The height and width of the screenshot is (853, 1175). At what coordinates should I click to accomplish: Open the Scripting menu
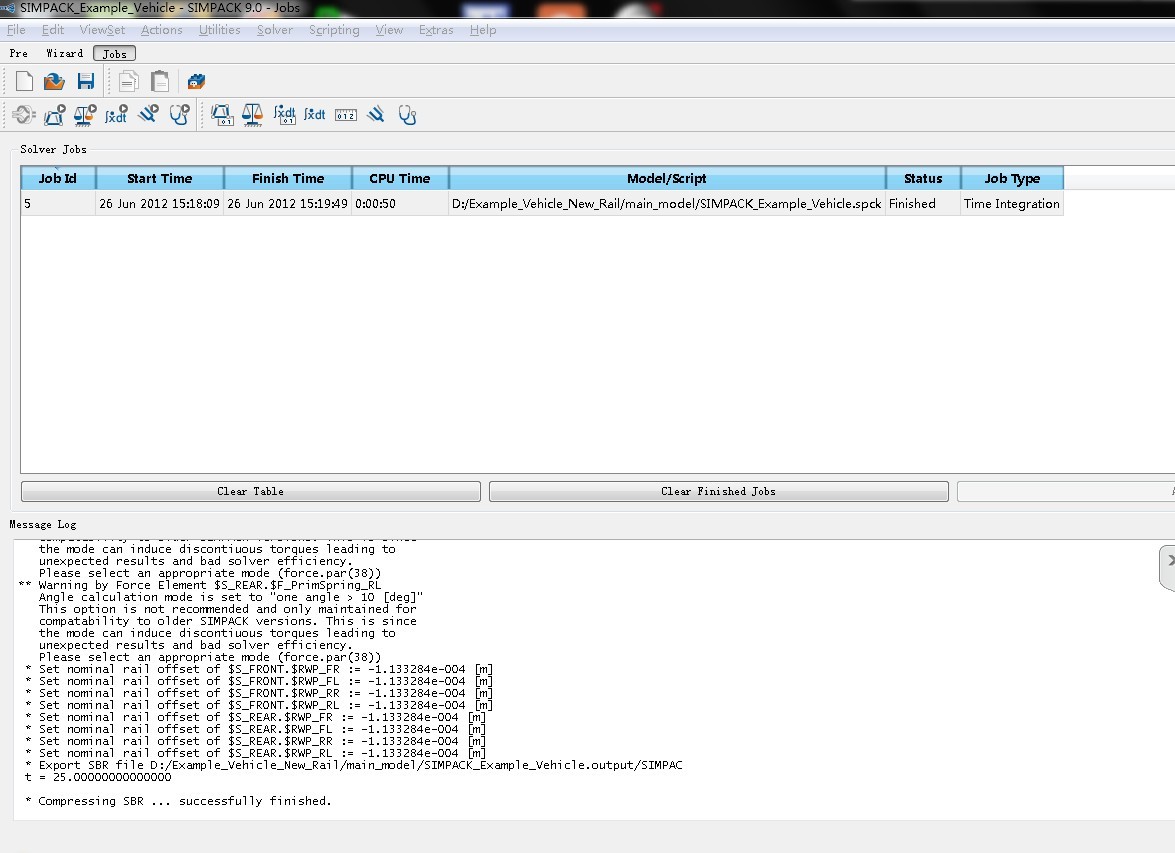pyautogui.click(x=334, y=30)
